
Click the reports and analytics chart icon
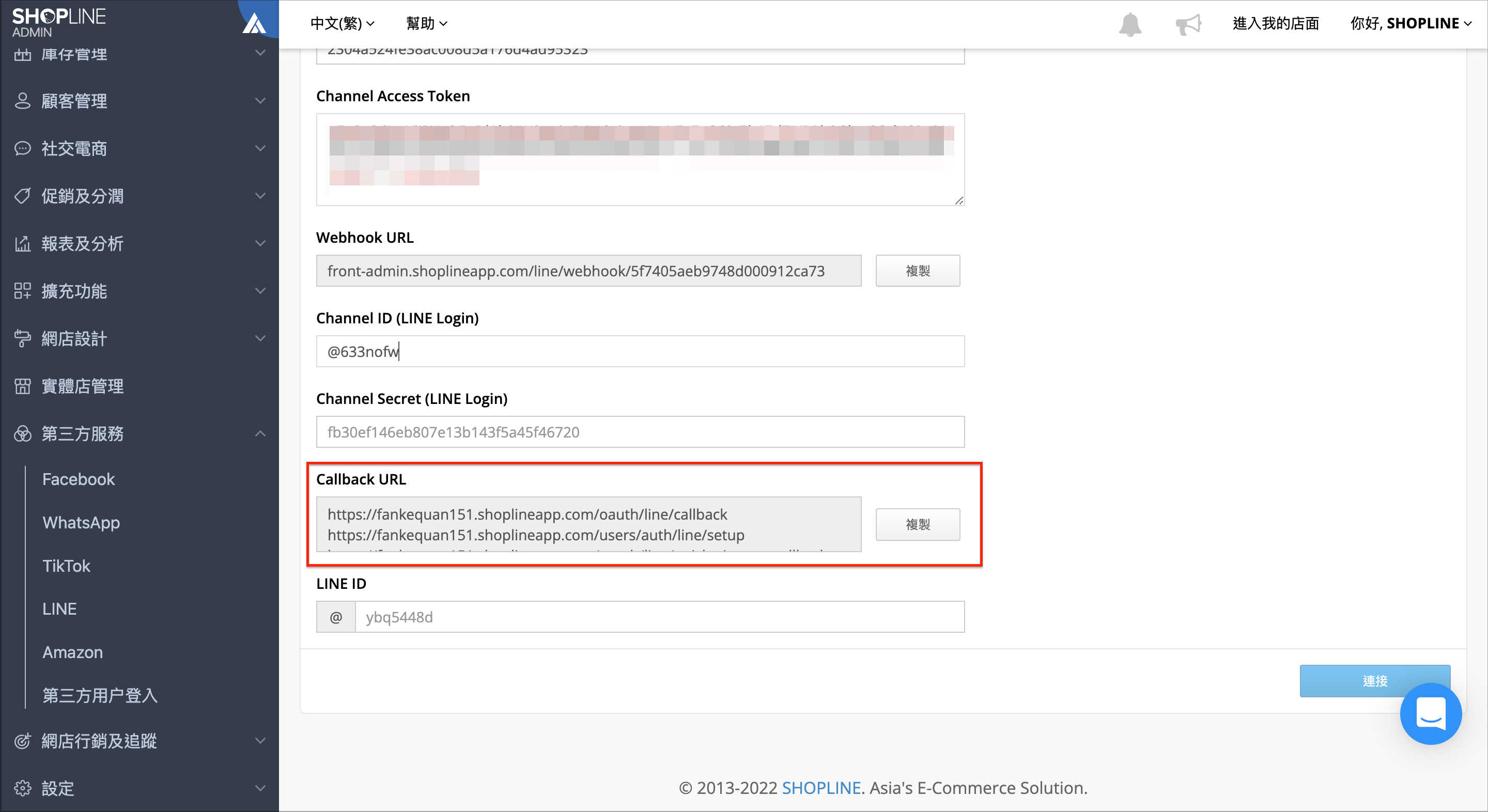(23, 244)
